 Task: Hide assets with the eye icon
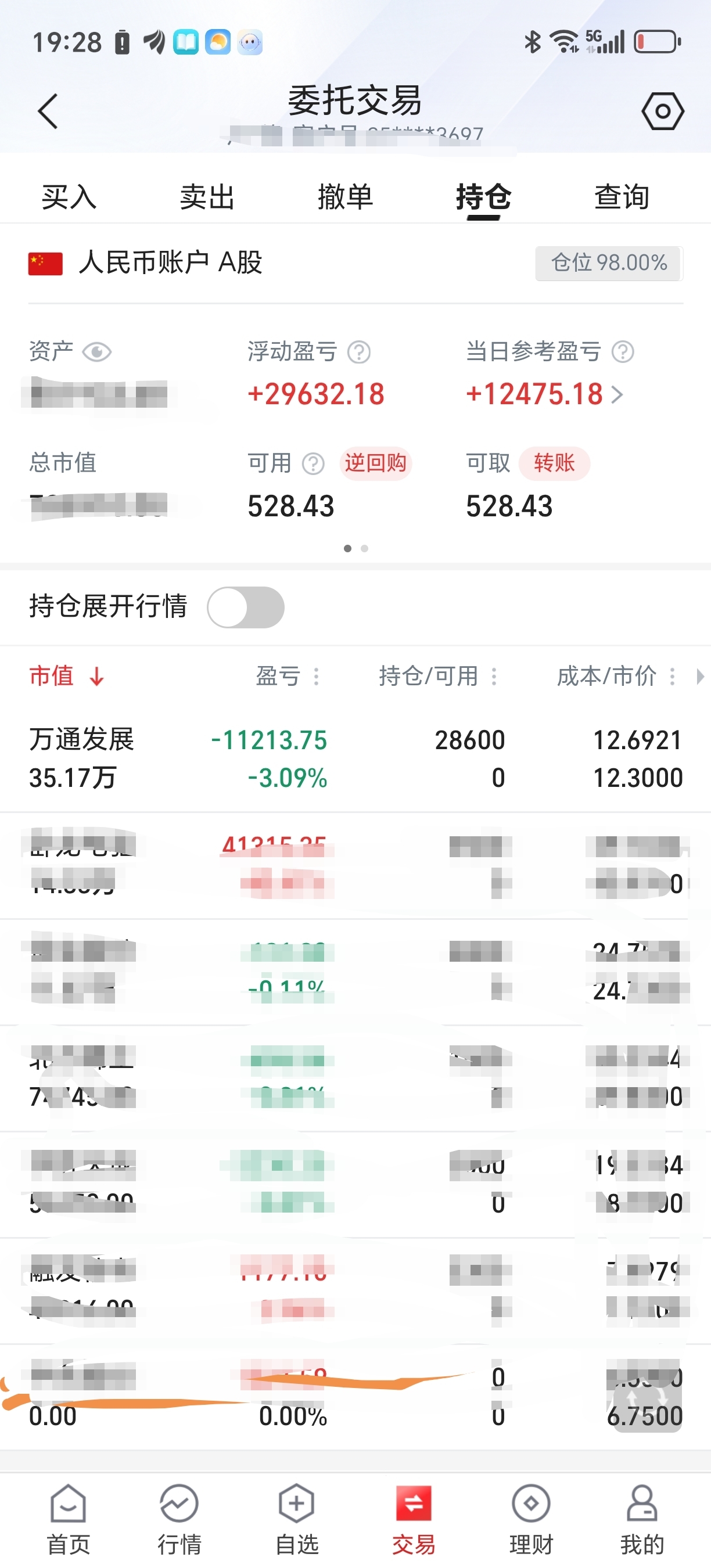click(x=96, y=352)
